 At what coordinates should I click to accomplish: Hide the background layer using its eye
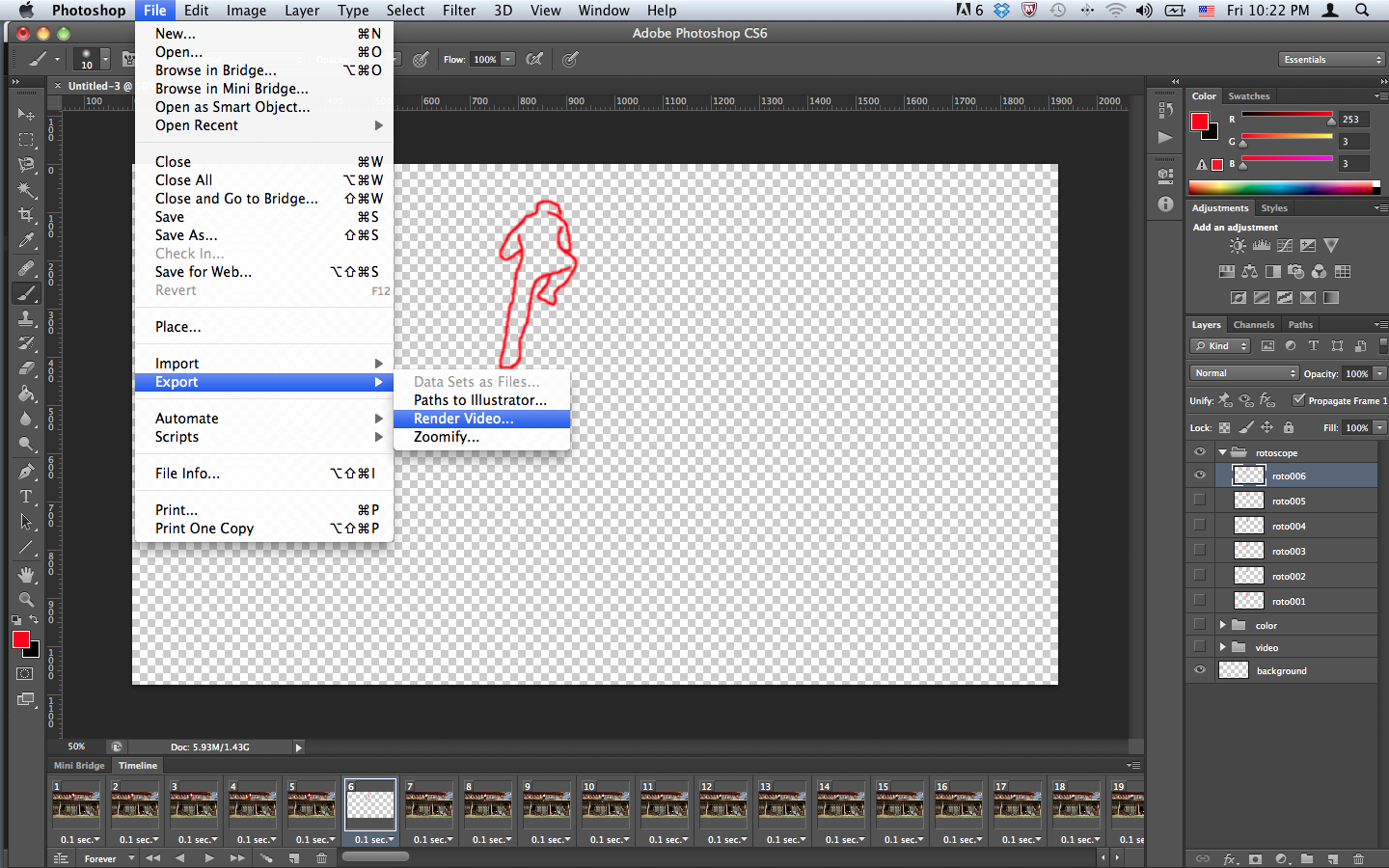pyautogui.click(x=1200, y=670)
